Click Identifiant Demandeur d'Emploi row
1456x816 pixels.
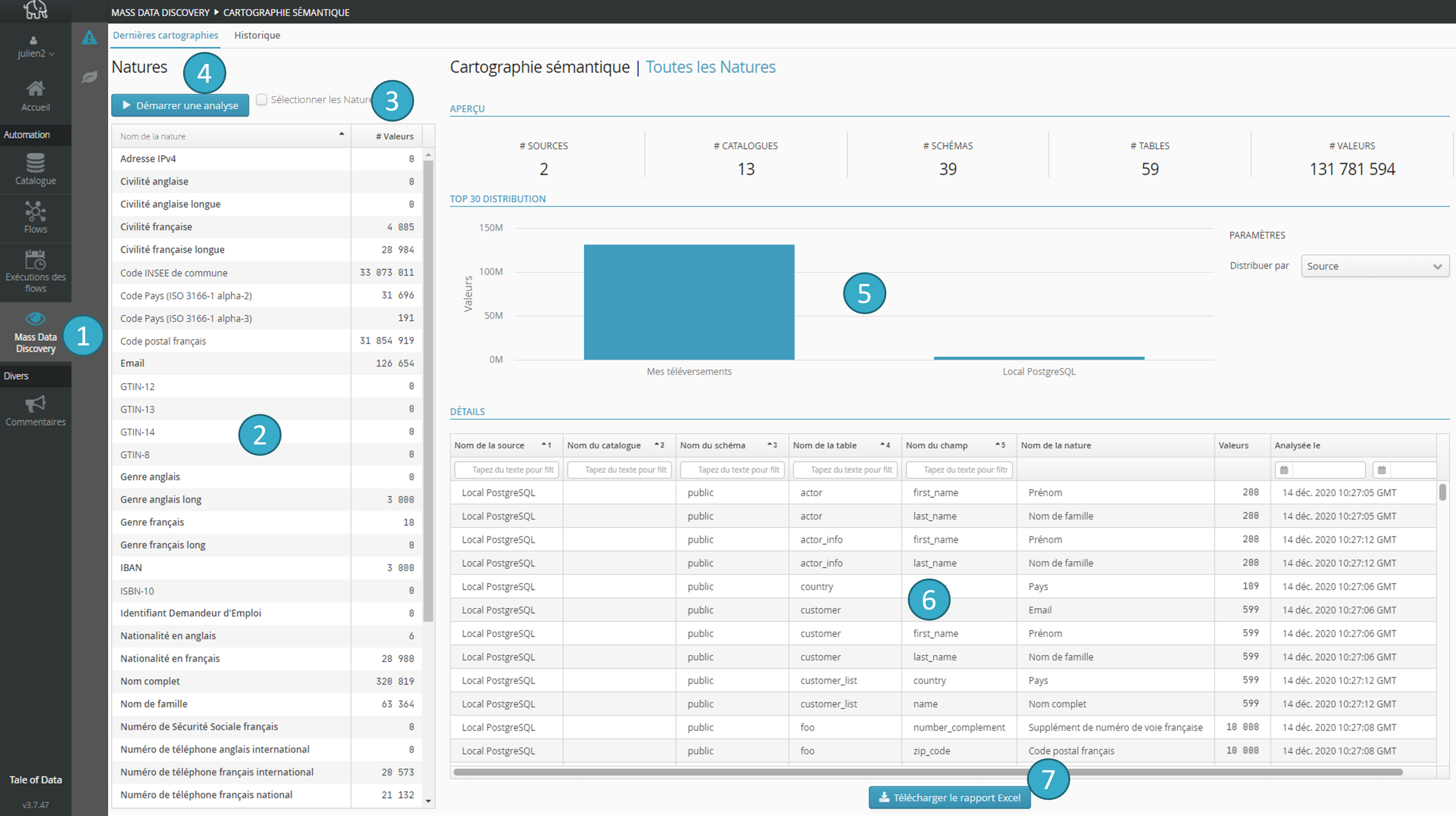click(x=267, y=613)
